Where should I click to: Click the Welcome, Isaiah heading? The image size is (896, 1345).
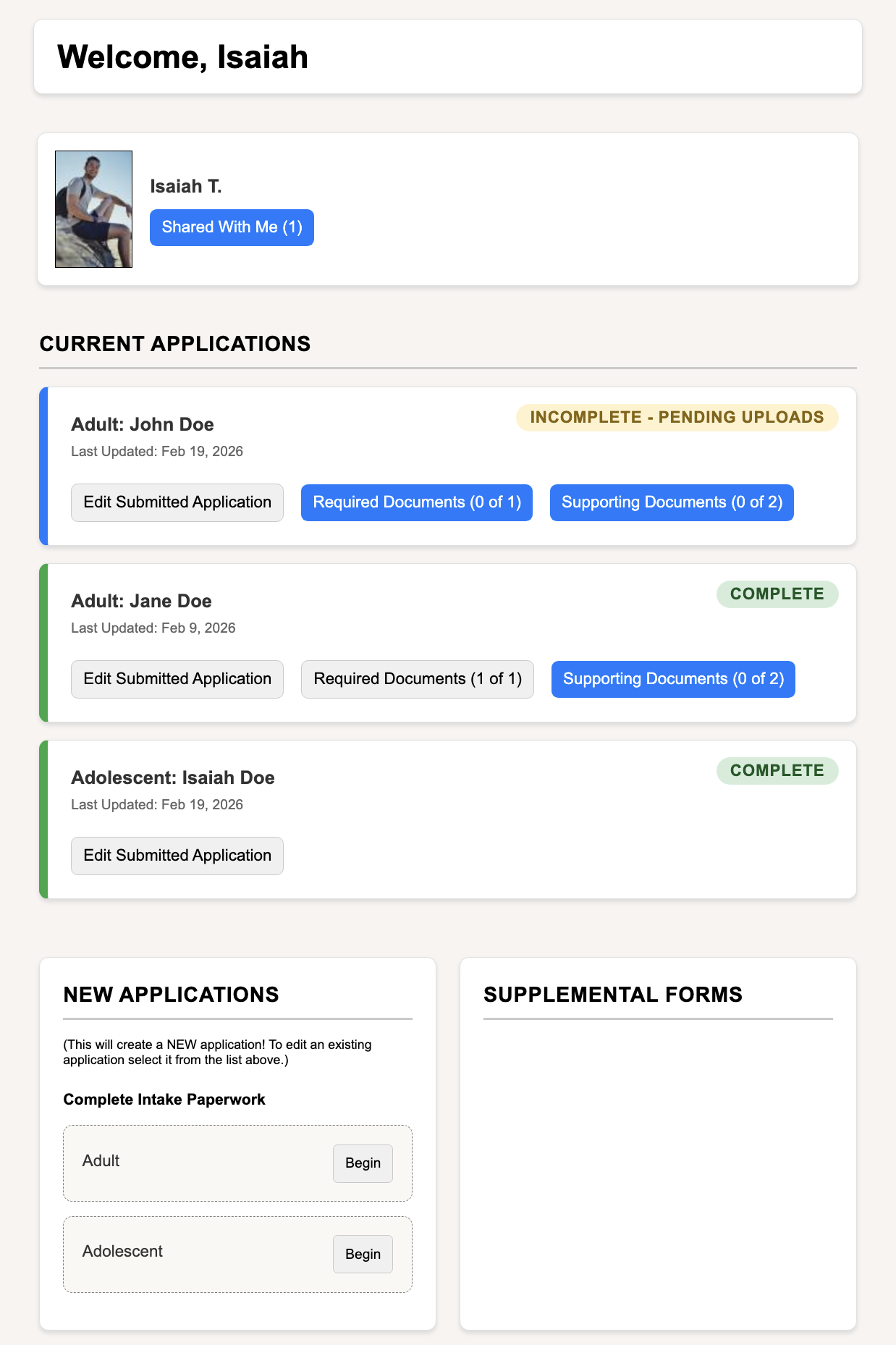(182, 56)
